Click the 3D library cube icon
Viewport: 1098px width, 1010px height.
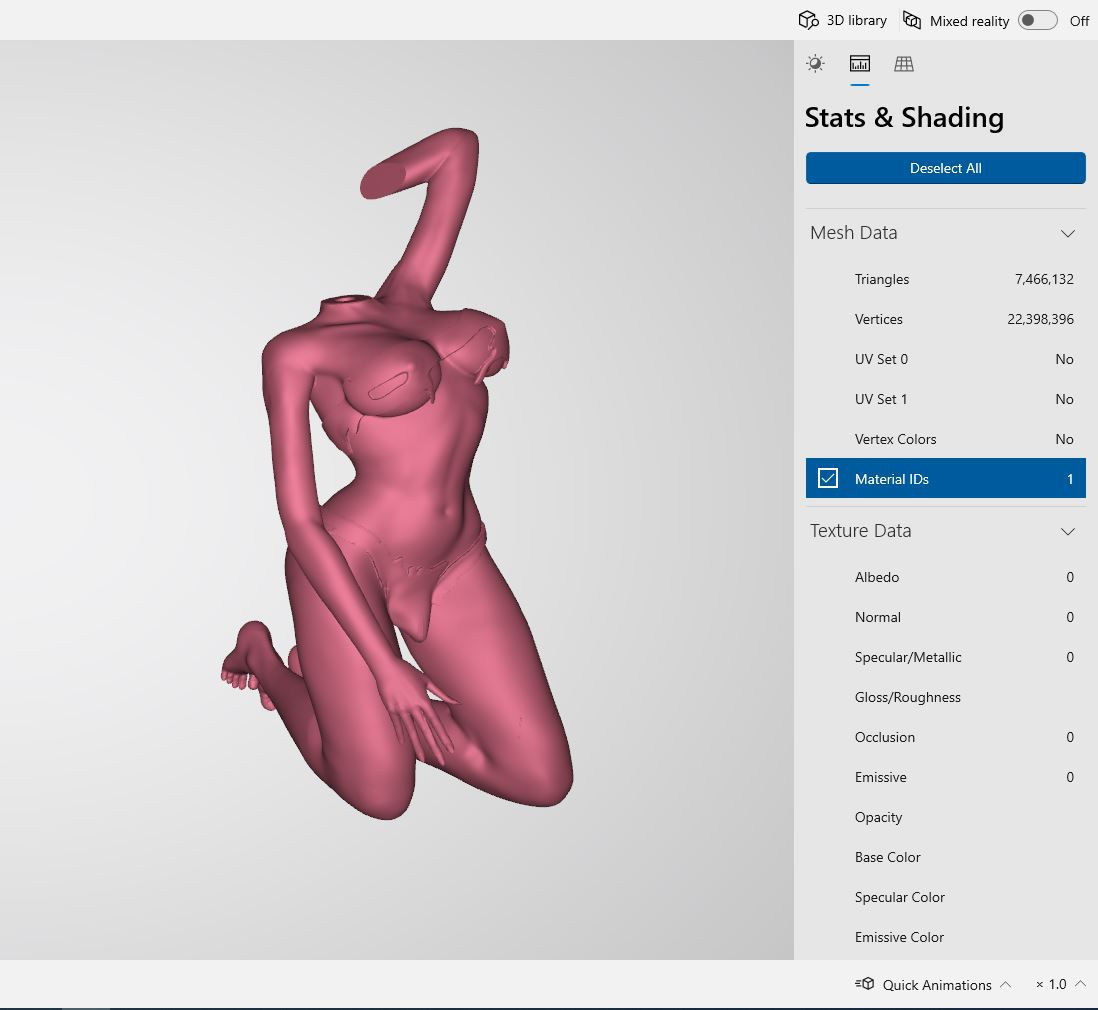808,20
